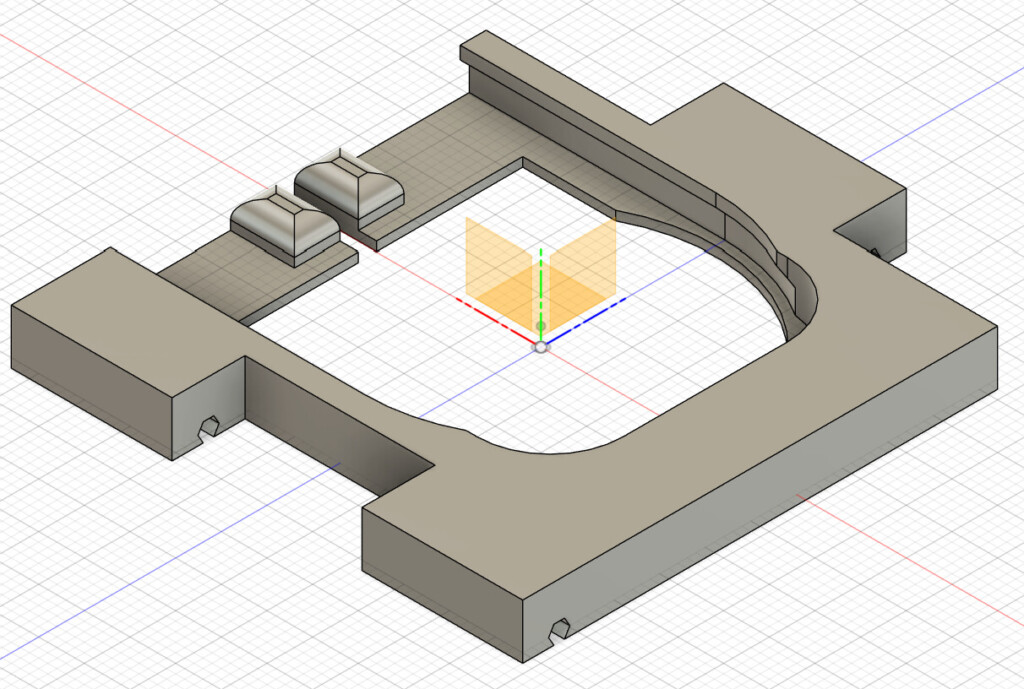
Task: Select the left raised bump on the thin plate
Action: [284, 225]
